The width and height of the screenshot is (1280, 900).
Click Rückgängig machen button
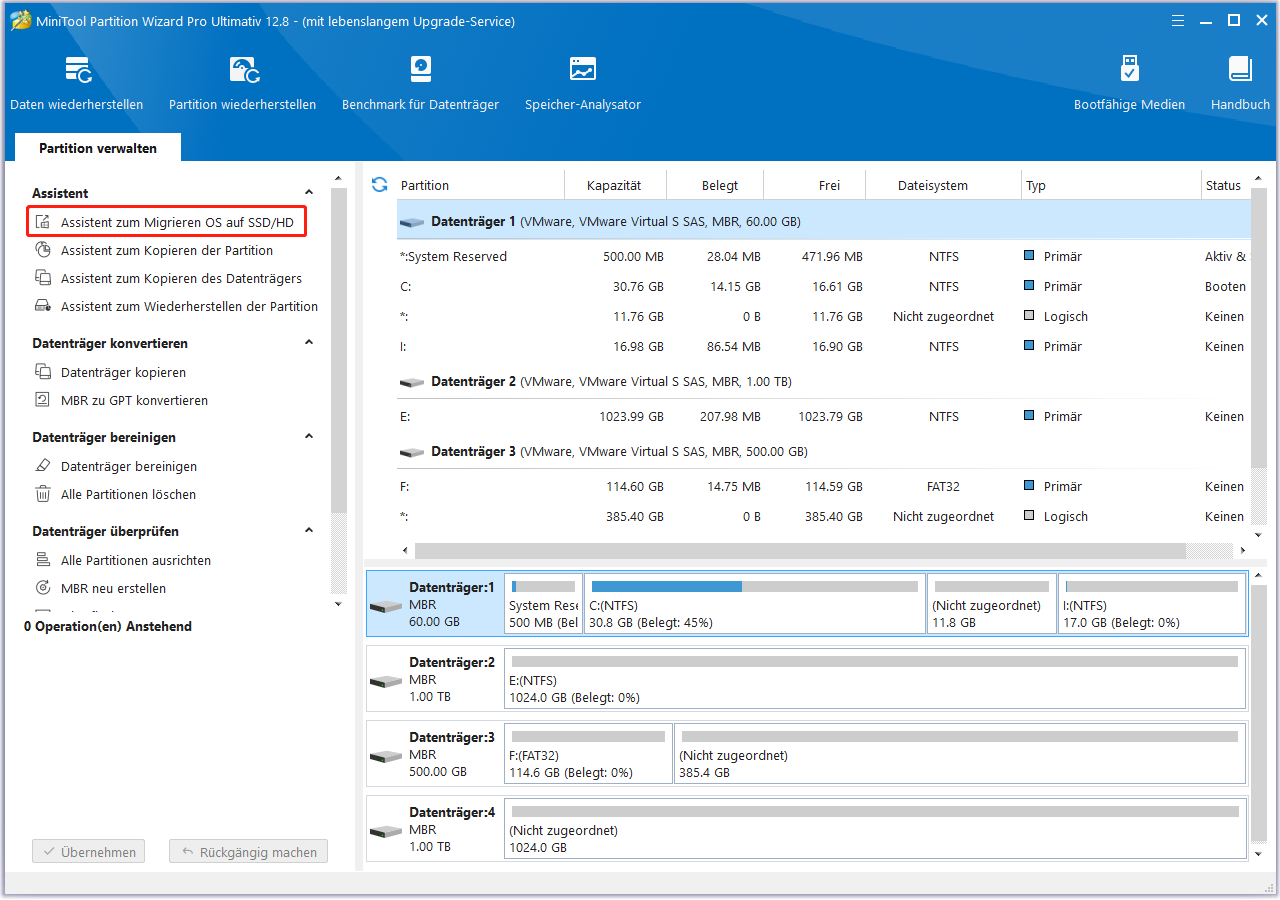[248, 852]
